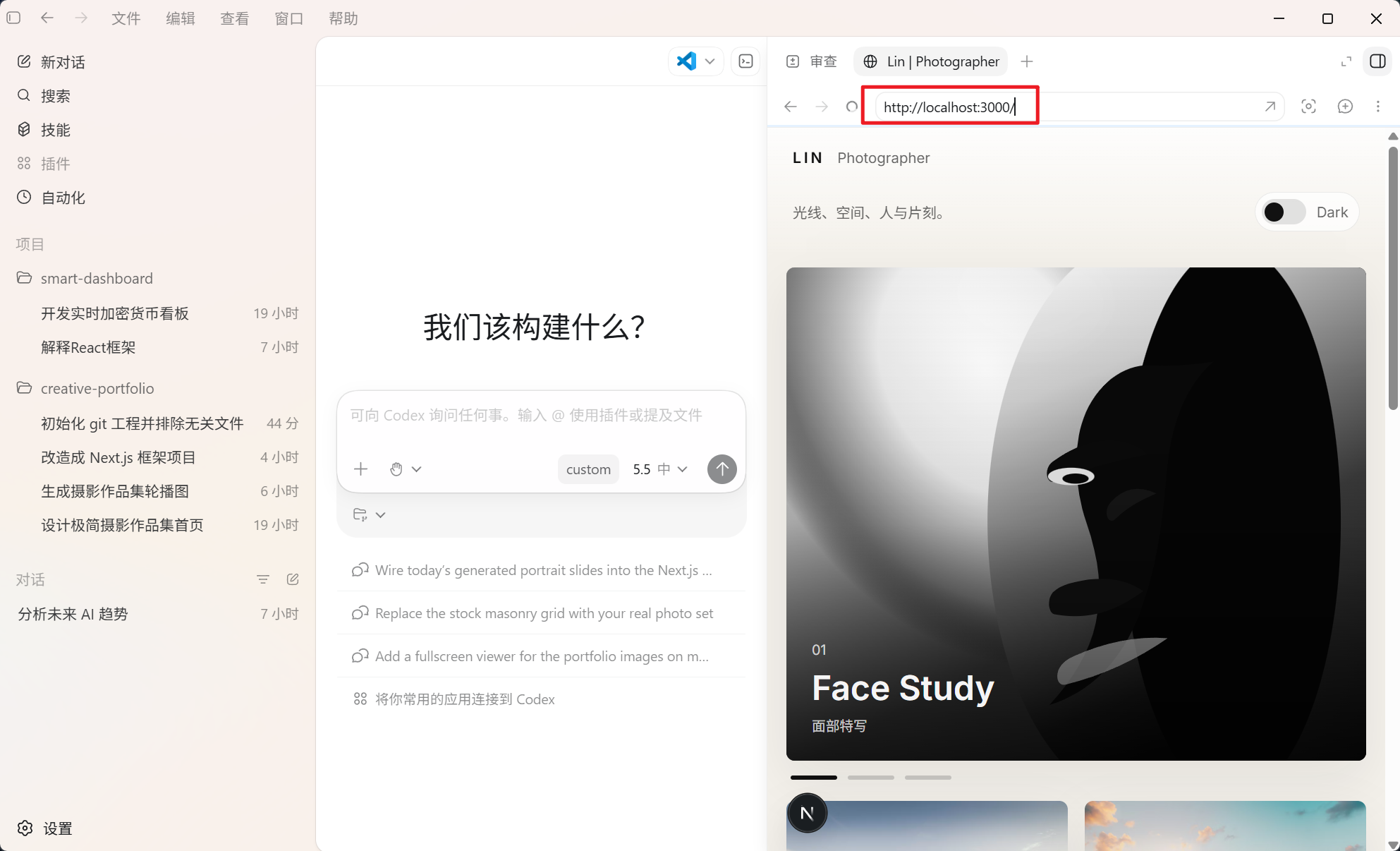Toggle the left sidebar panel icon

(13, 18)
